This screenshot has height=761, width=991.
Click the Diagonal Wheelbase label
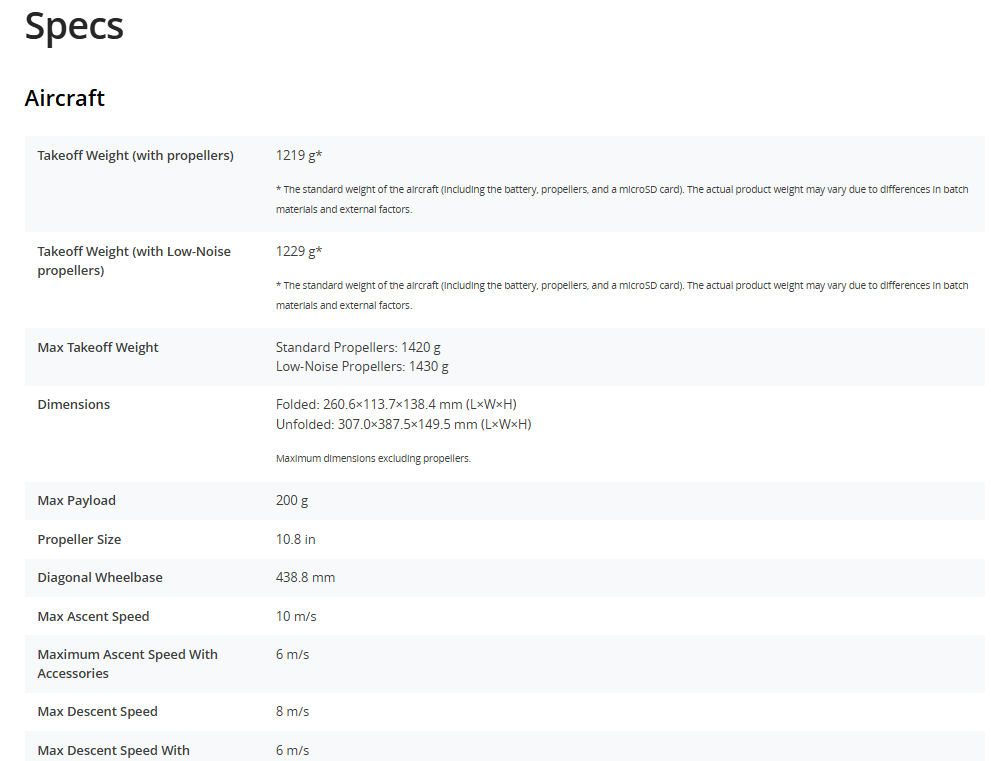(100, 578)
